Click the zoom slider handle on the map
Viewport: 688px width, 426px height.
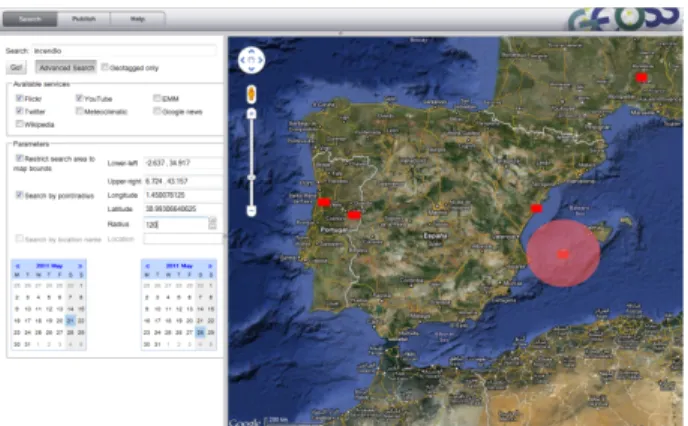point(251,178)
